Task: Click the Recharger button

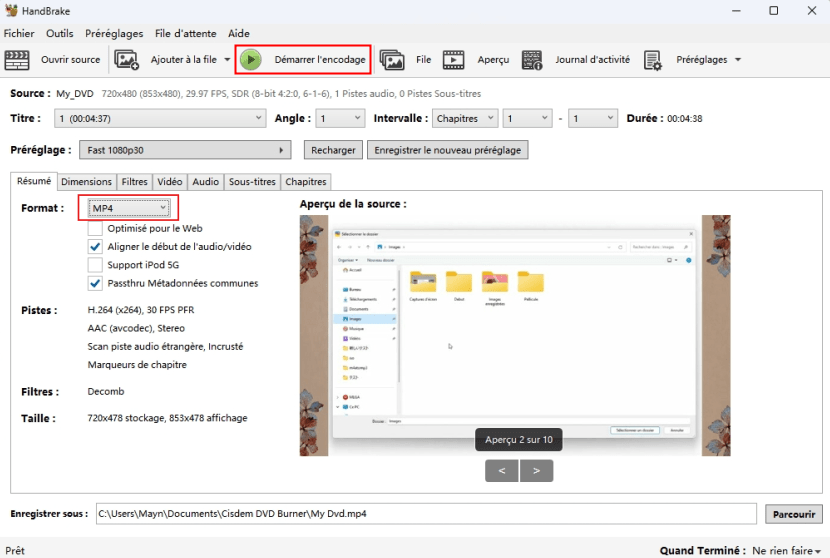Action: 333,150
